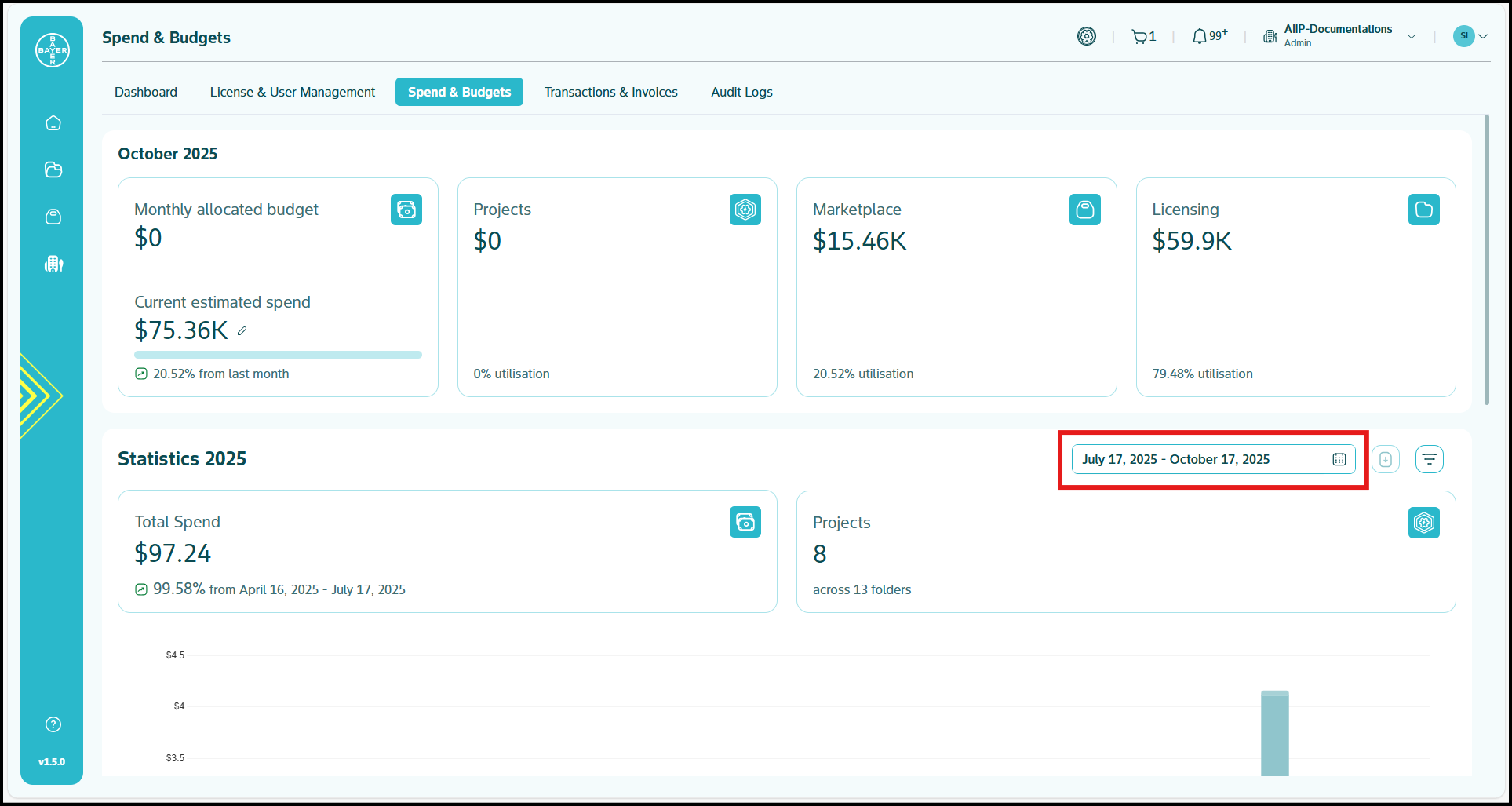The image size is (1512, 806).
Task: Open the help question mark icon
Action: pos(53,724)
